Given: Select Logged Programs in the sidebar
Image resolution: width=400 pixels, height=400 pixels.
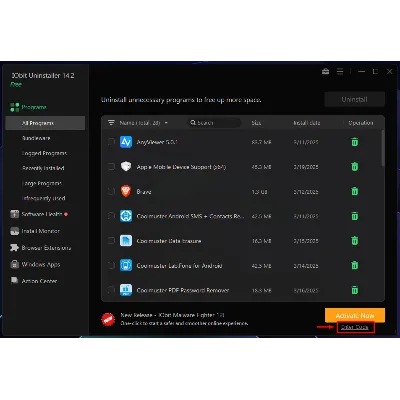Looking at the screenshot, I should [x=44, y=153].
